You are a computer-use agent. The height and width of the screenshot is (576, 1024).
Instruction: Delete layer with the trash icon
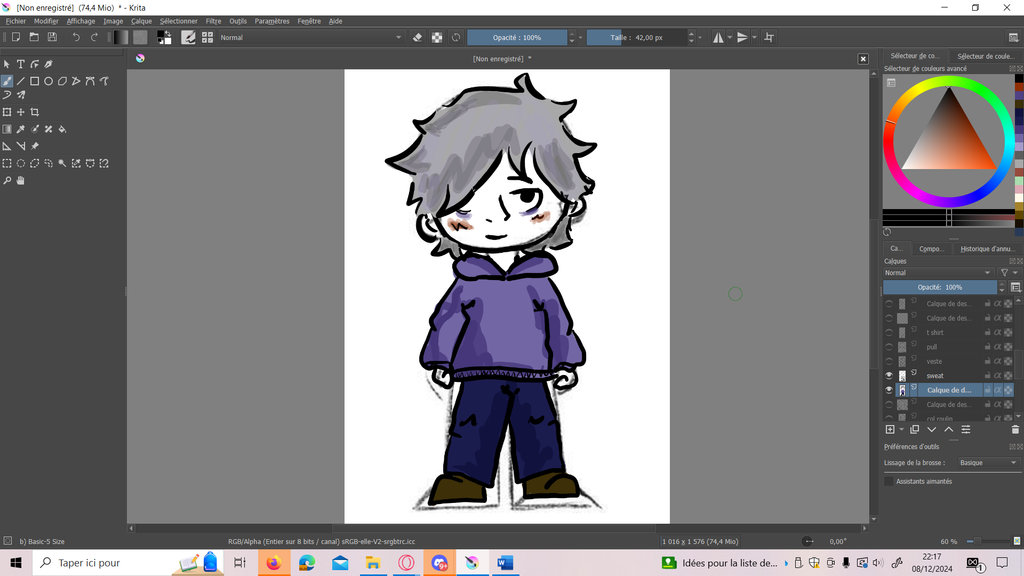click(1015, 429)
